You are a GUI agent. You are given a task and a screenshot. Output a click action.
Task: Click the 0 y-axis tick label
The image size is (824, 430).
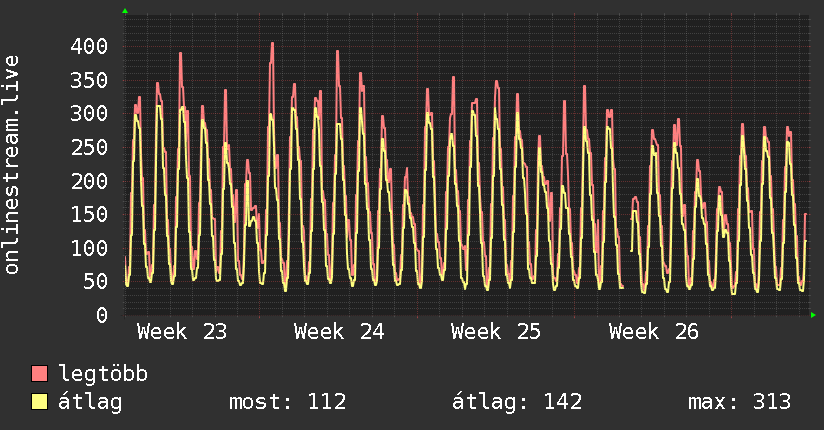pos(102,315)
